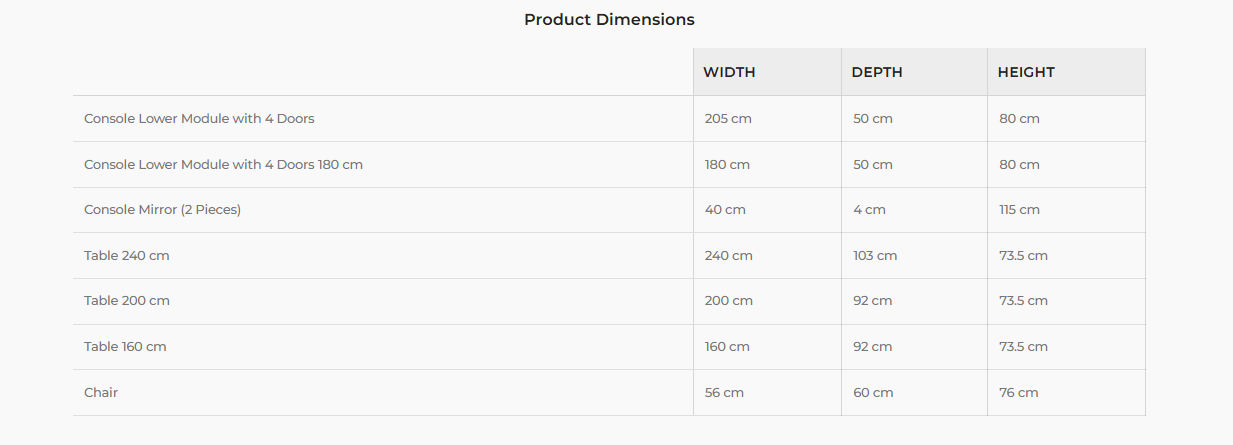The height and width of the screenshot is (445, 1233).
Task: Click the 240 cm width value
Action: tap(728, 255)
